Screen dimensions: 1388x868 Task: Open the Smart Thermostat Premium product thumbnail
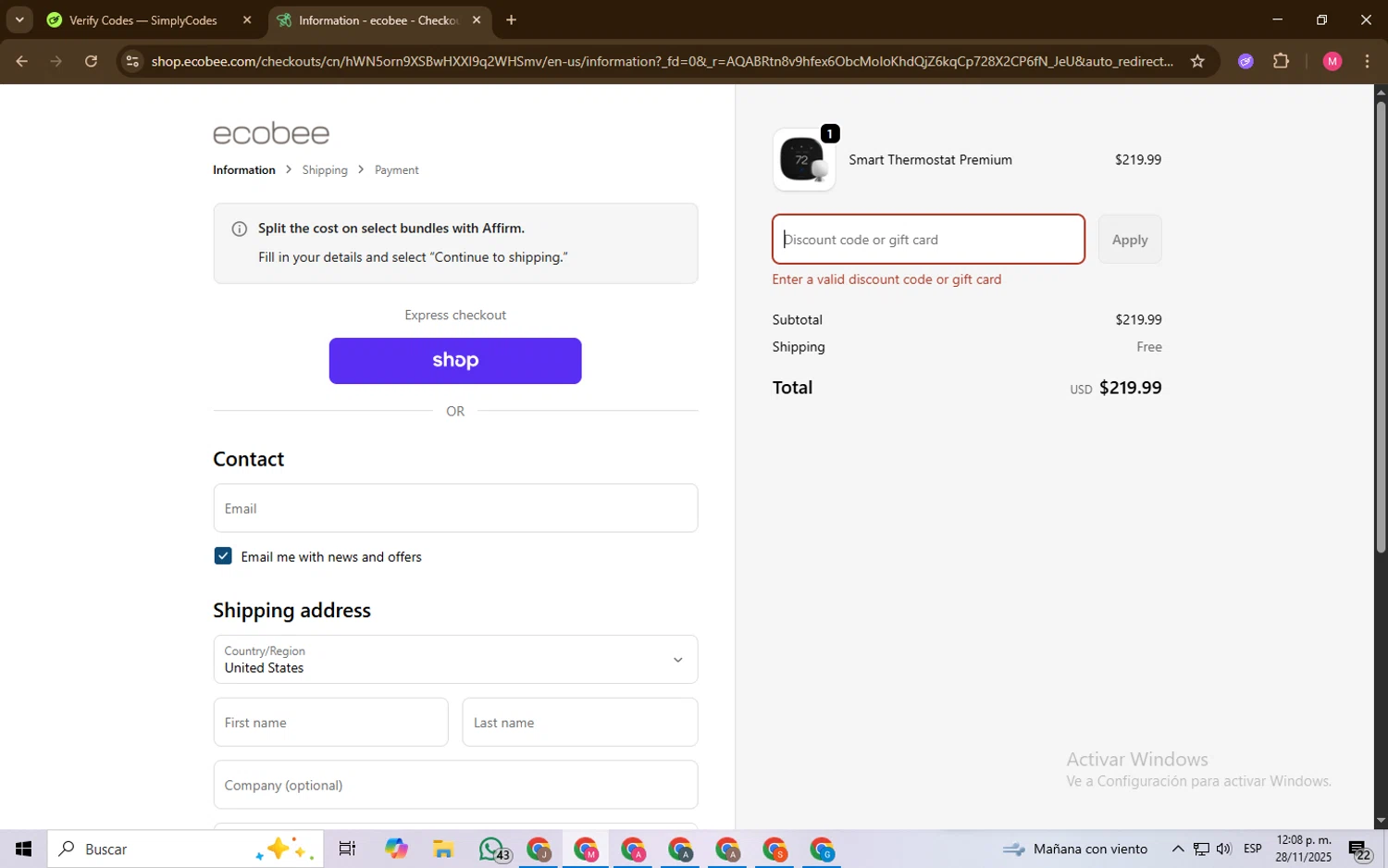coord(803,159)
